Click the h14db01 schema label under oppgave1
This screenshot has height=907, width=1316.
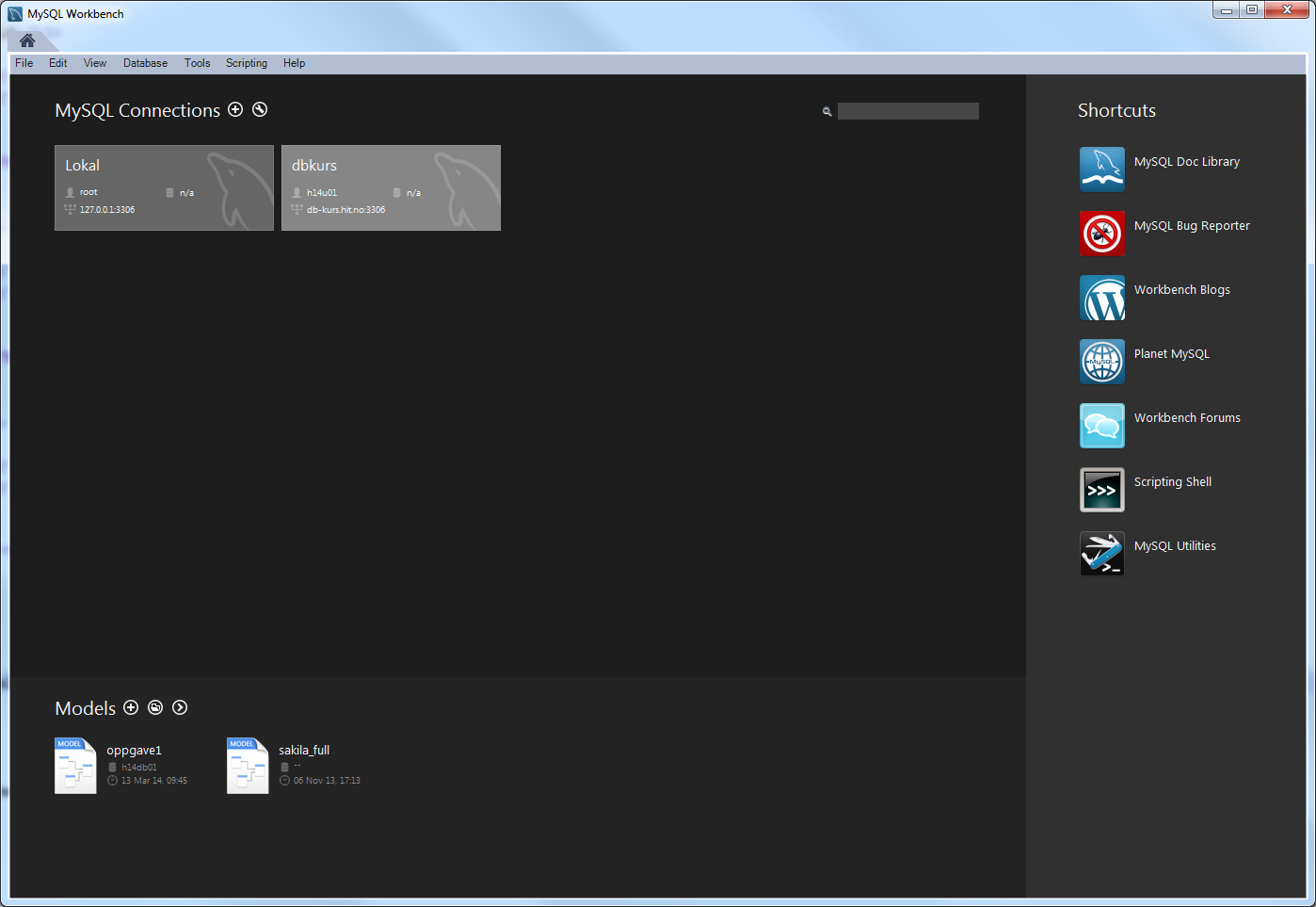[x=139, y=768]
